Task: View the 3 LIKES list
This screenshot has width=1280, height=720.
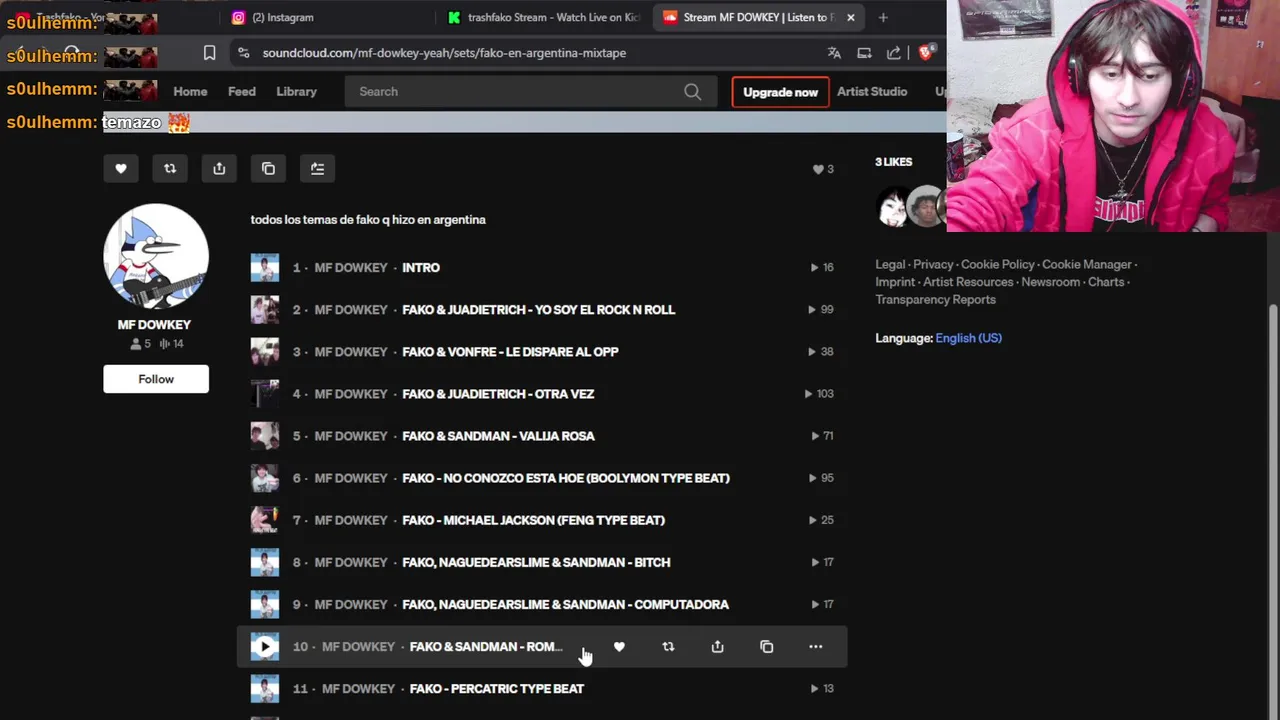Action: 894,162
